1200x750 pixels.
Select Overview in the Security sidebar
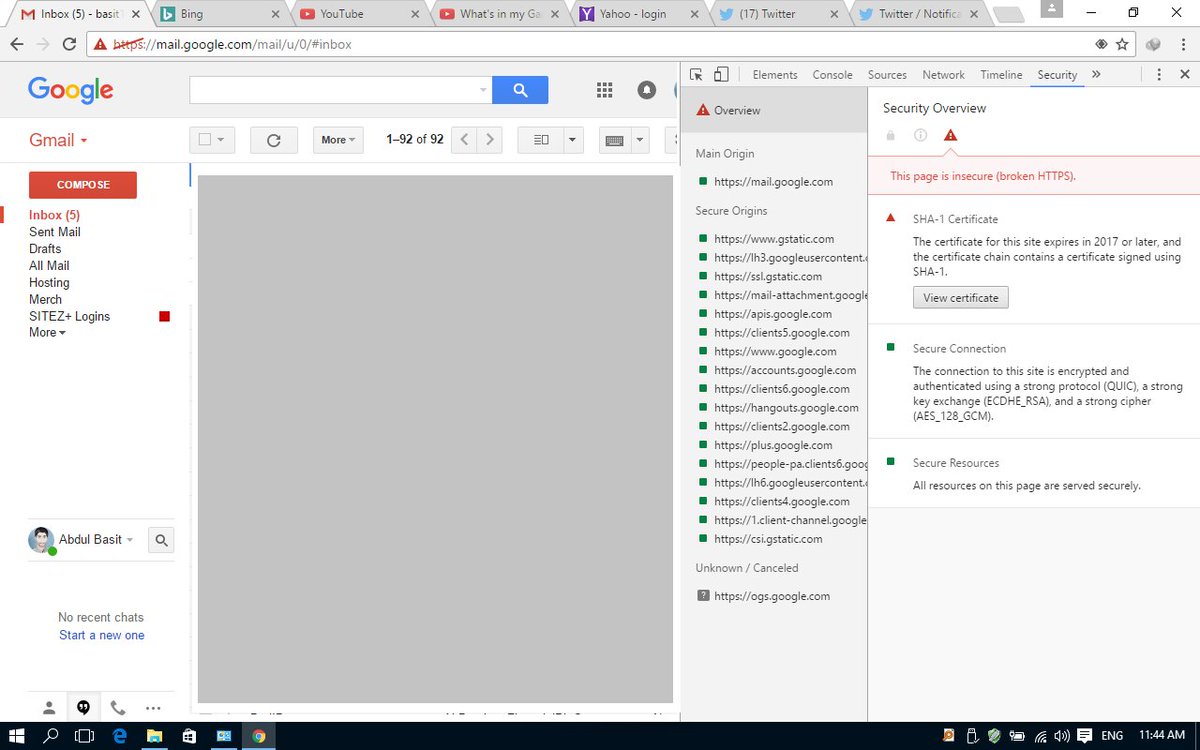(773, 110)
